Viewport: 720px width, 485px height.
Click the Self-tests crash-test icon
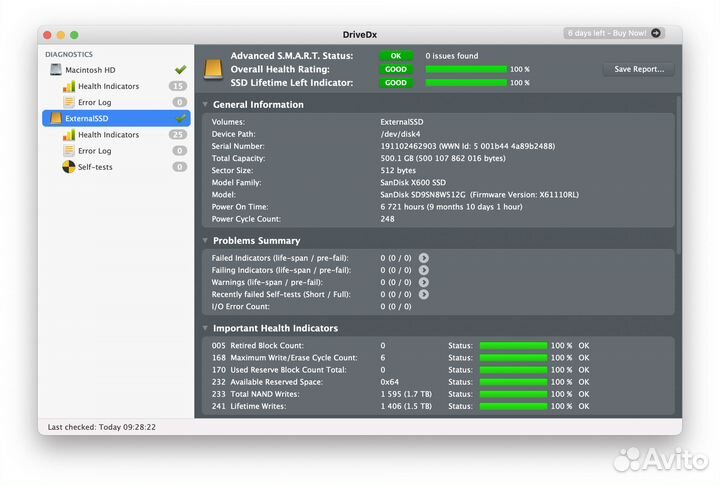tap(69, 167)
